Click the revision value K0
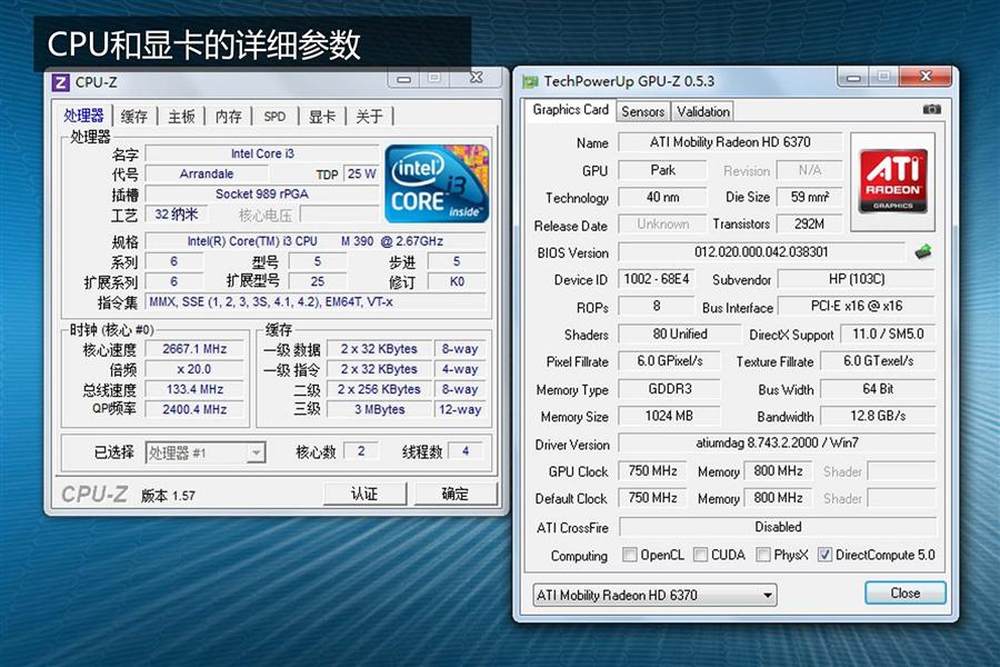This screenshot has width=1000, height=667. (457, 281)
